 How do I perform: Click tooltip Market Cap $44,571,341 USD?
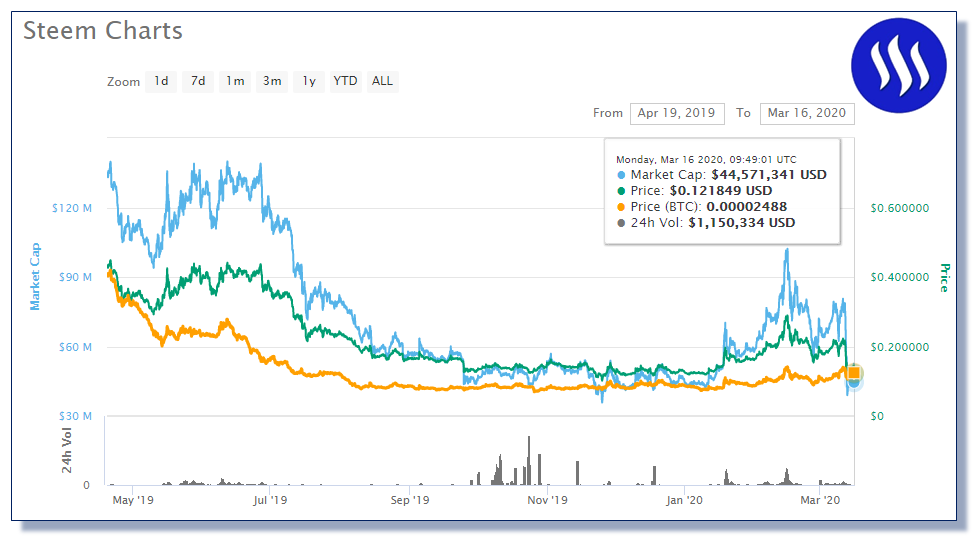722,175
